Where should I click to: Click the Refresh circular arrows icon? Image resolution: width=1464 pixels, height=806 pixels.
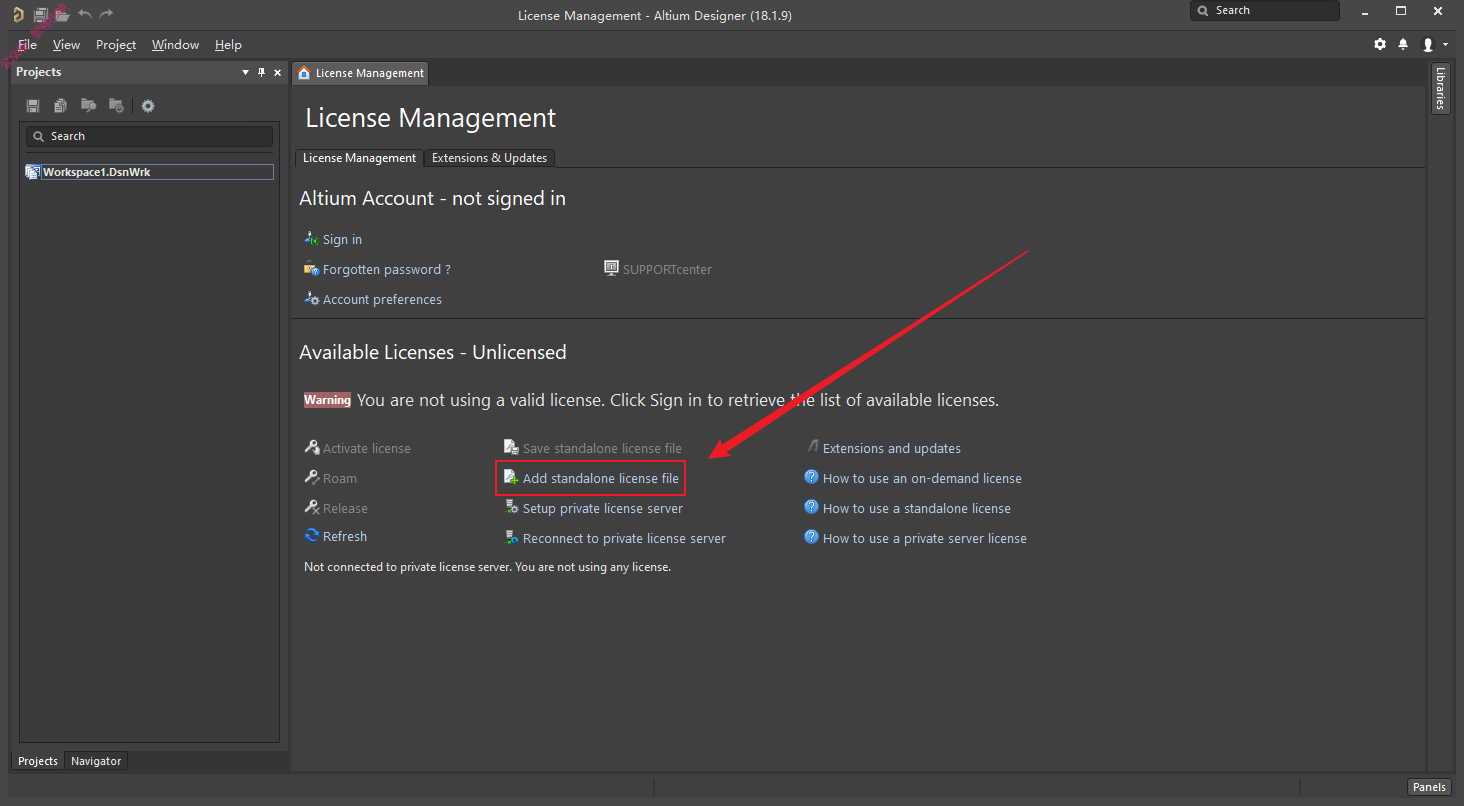click(x=312, y=536)
